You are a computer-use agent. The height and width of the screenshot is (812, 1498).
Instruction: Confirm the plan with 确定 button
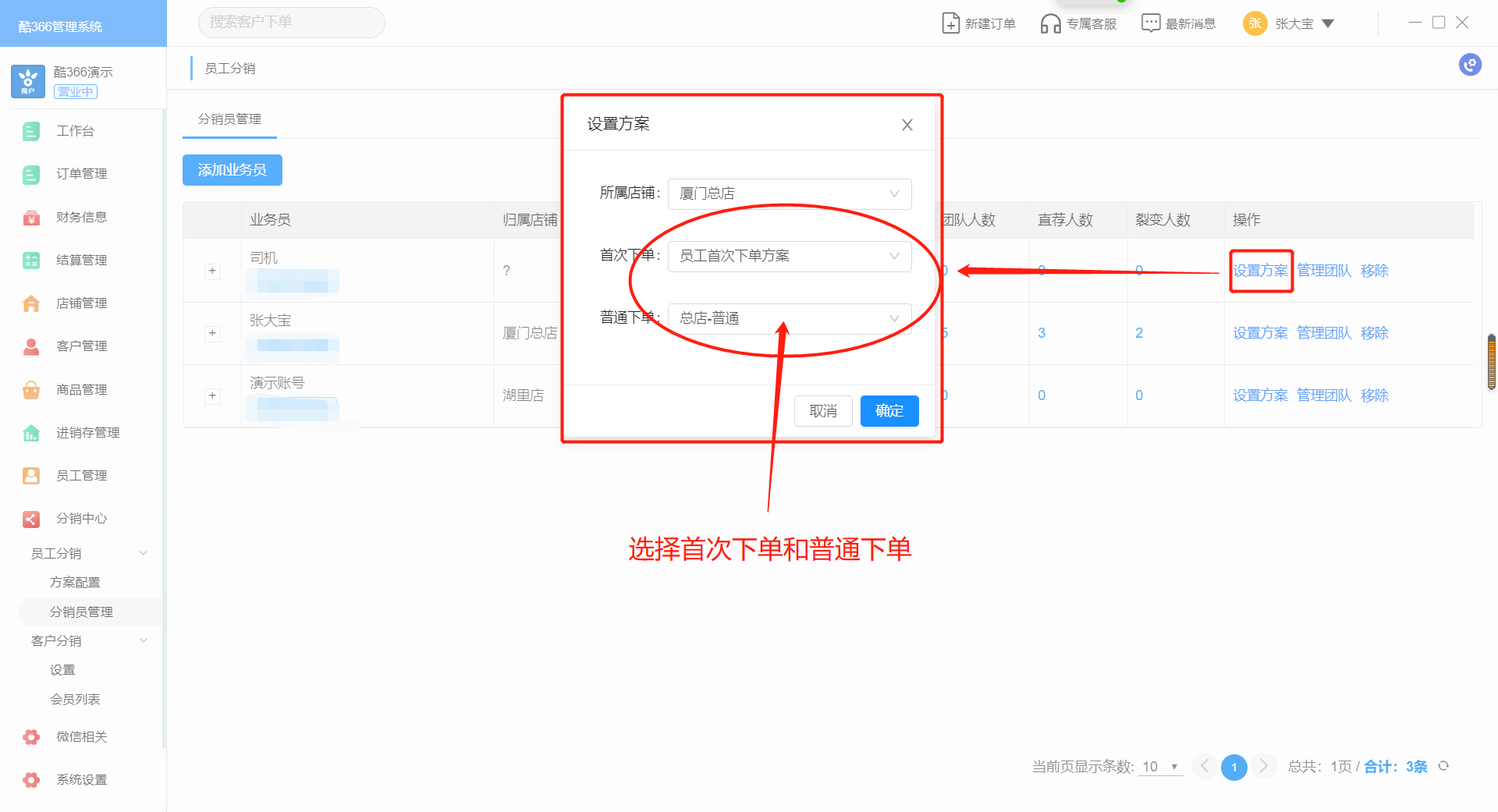click(x=889, y=411)
